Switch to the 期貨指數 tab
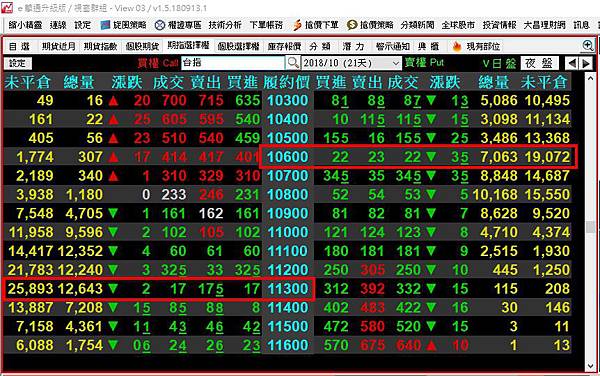 [x=100, y=47]
